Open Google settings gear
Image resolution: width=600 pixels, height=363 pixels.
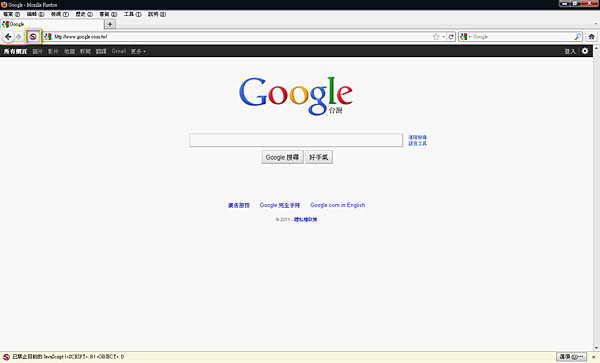tap(585, 51)
